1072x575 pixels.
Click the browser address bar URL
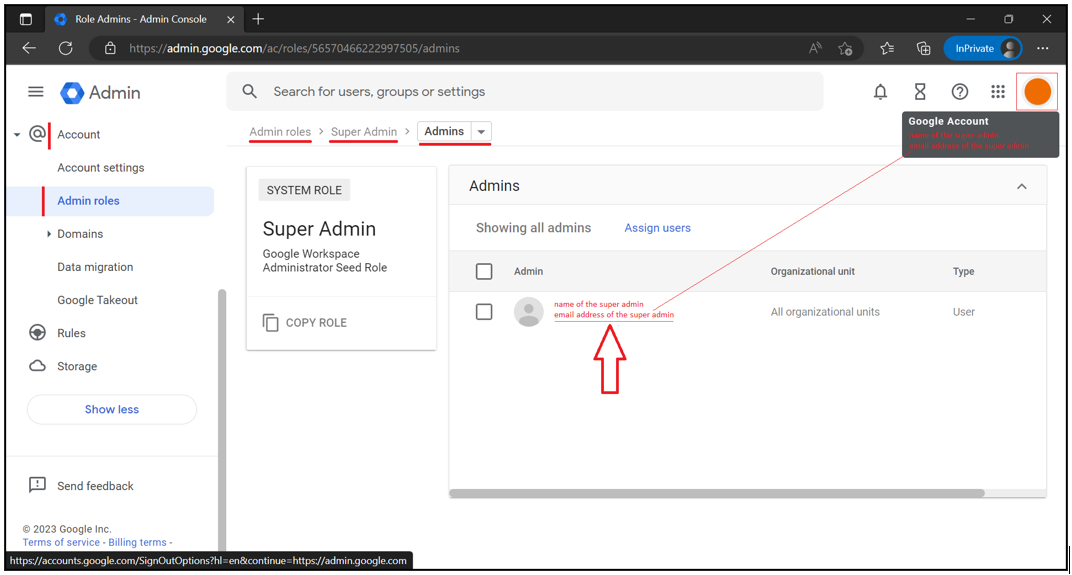coord(294,48)
